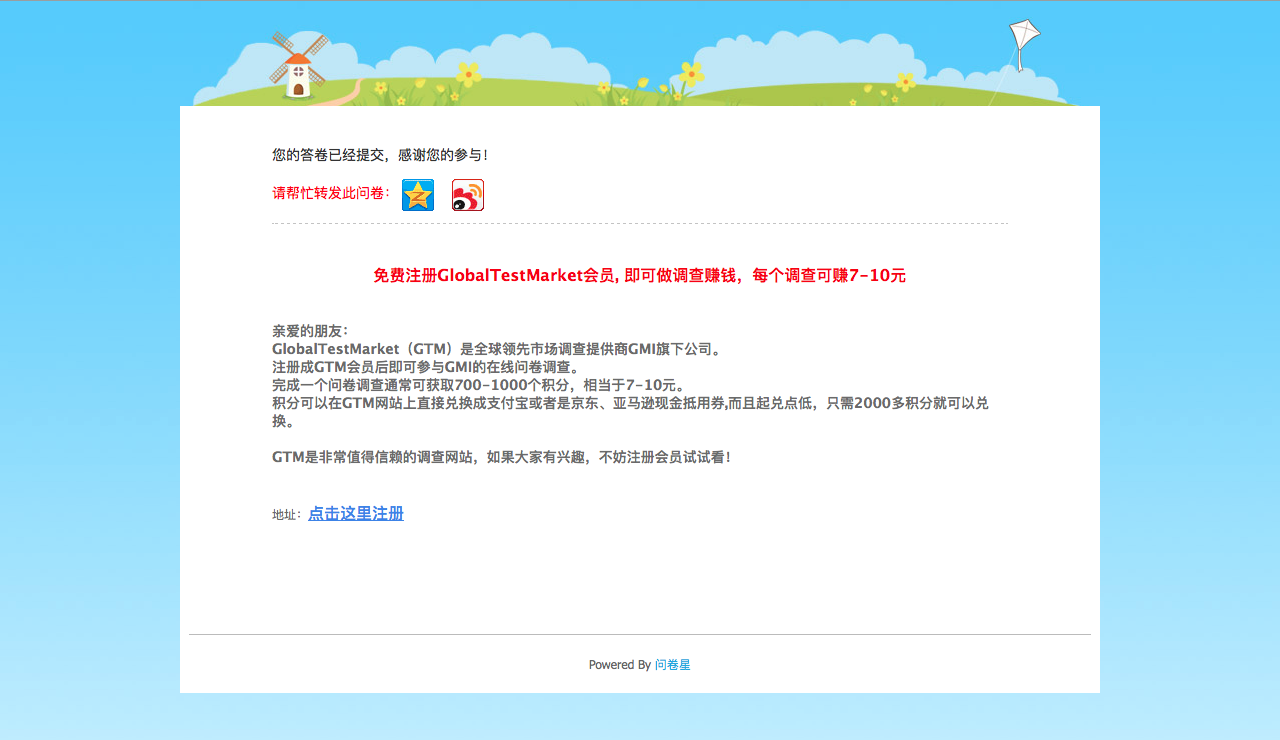This screenshot has height=740, width=1280.
Task: Click the red label 请帮忙转发此问卷:
Action: click(331, 193)
